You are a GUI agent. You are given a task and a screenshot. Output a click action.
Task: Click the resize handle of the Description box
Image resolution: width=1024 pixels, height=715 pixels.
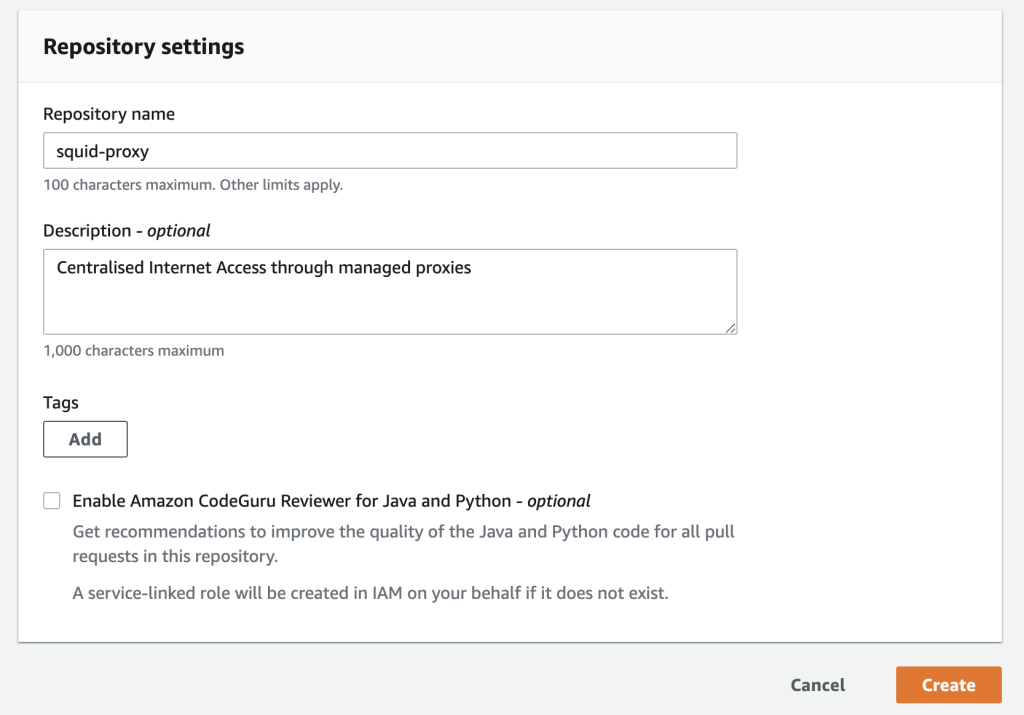(x=732, y=330)
